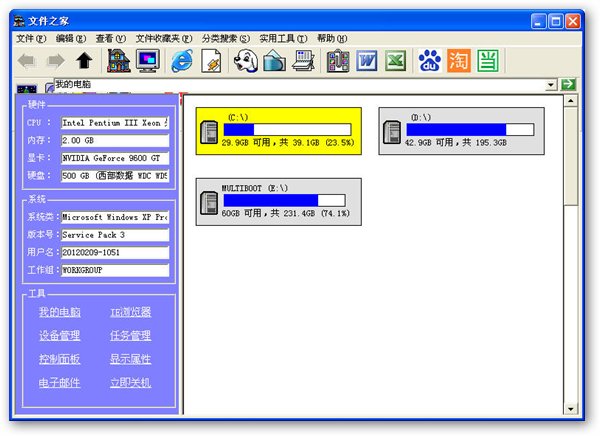Click the 硬盘 field showing 500 GB
The height and width of the screenshot is (436, 600).
(115, 176)
